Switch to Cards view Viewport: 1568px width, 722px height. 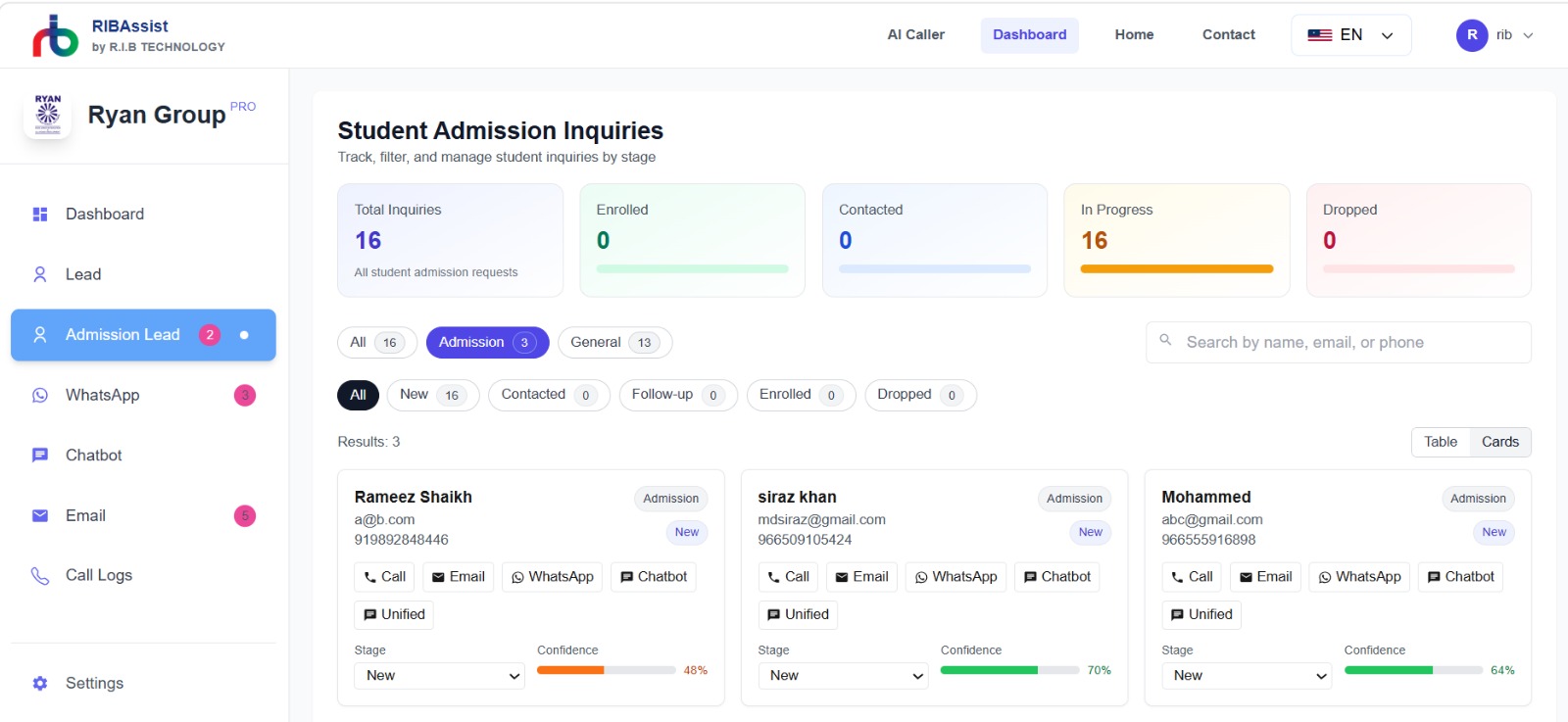point(1500,442)
